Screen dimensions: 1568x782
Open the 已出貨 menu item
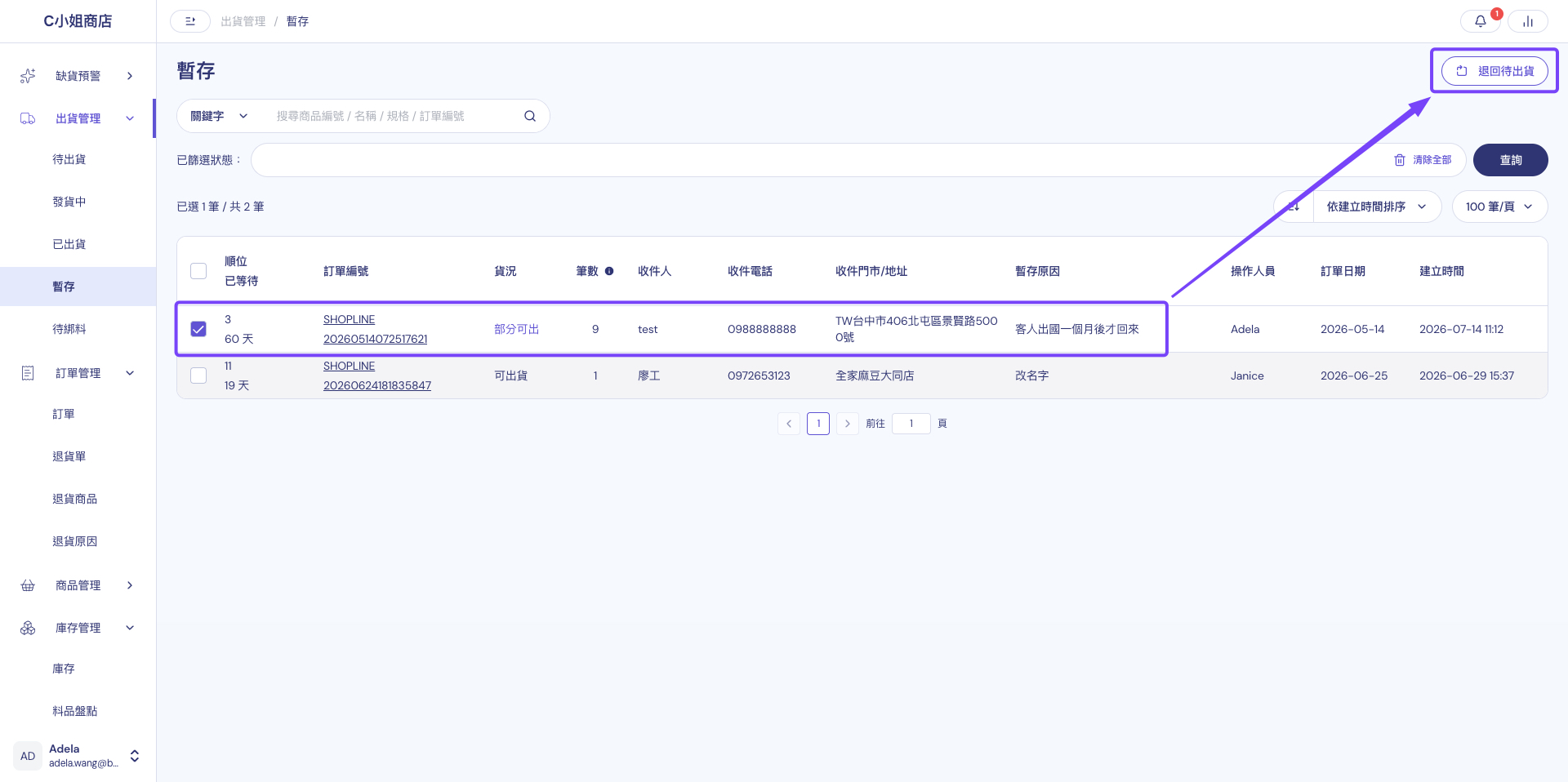(69, 244)
